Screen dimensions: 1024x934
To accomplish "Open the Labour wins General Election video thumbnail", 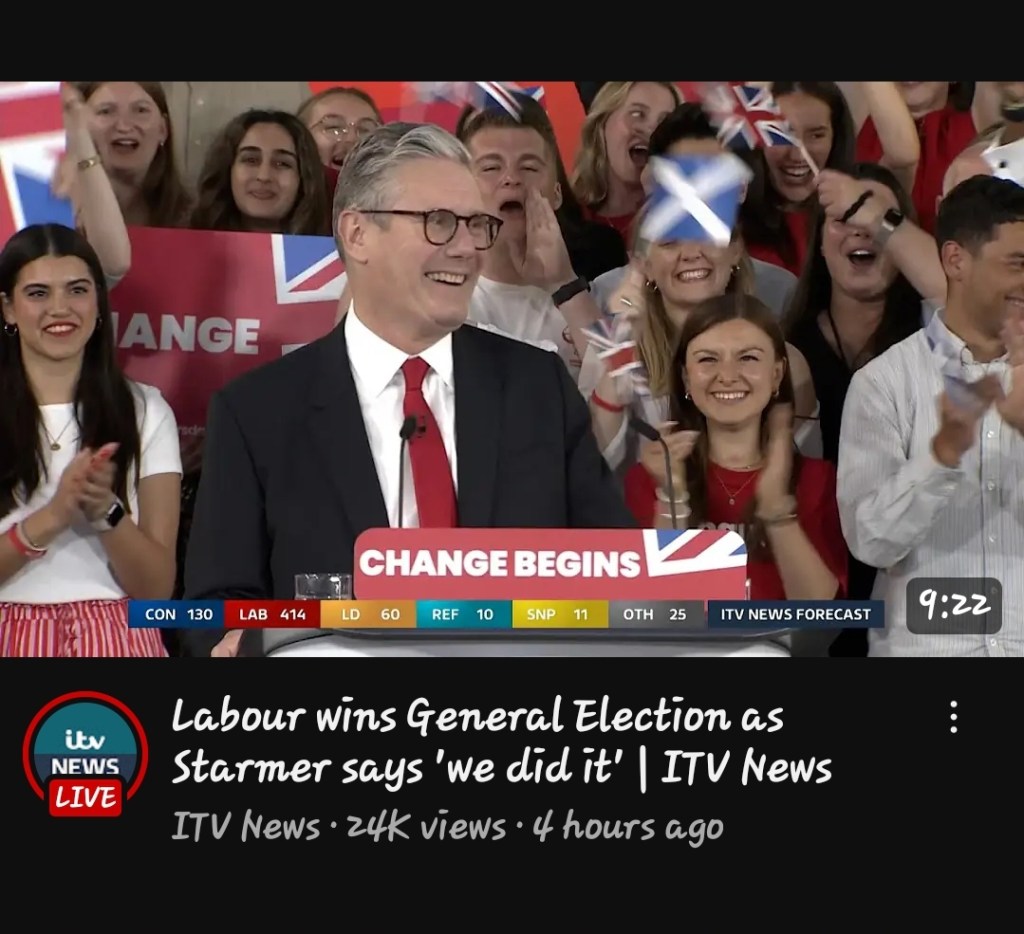I will [512, 369].
